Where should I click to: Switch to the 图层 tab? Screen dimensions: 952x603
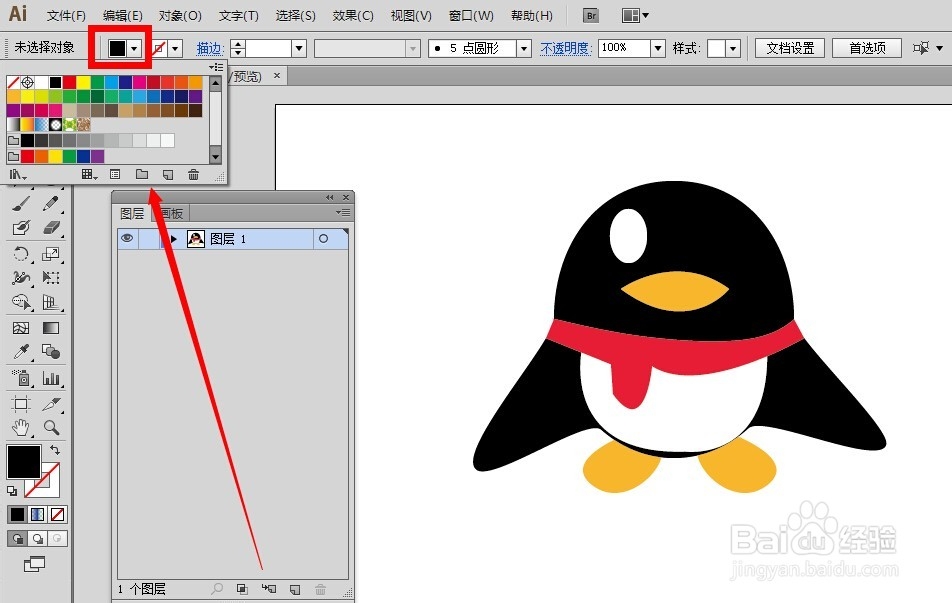tap(132, 214)
